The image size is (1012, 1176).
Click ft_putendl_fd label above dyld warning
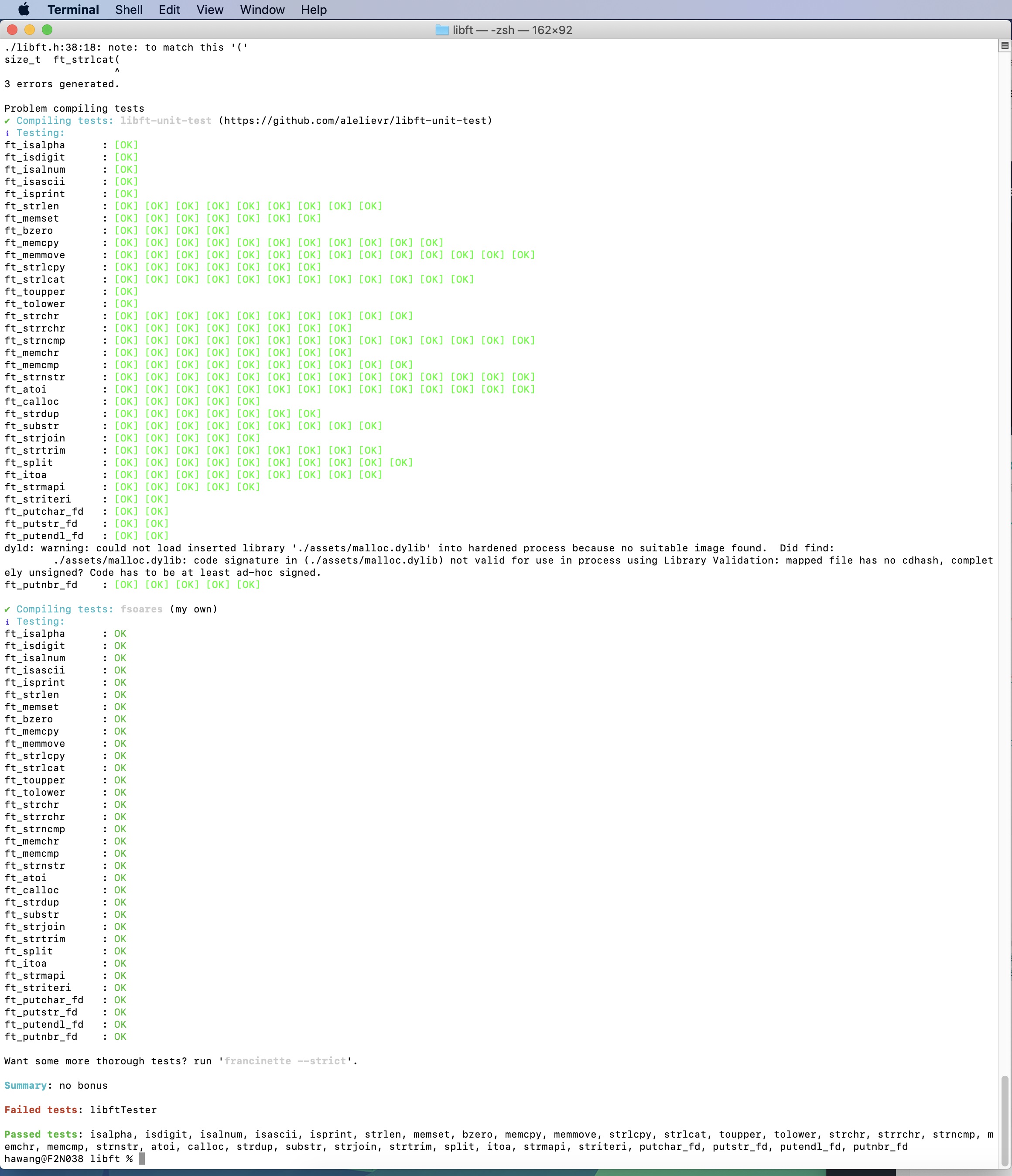[x=44, y=536]
